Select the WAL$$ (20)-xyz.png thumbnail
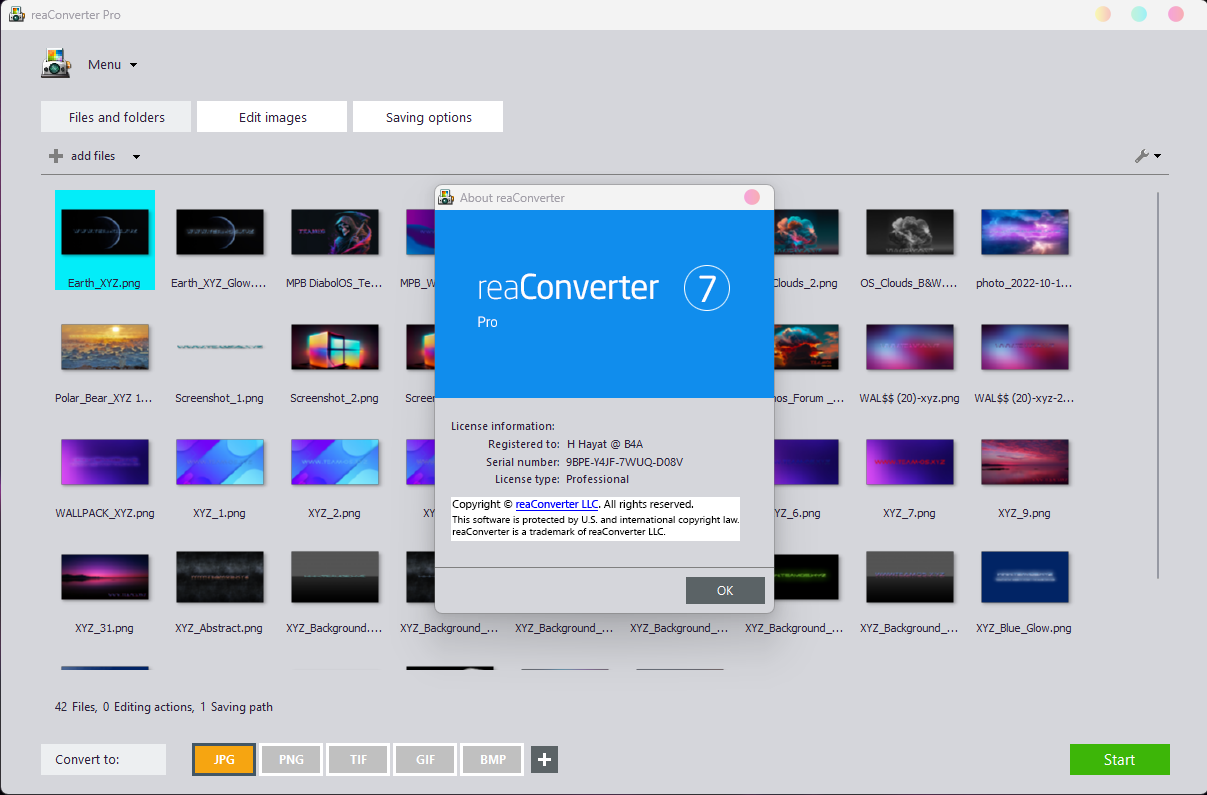 coord(910,347)
